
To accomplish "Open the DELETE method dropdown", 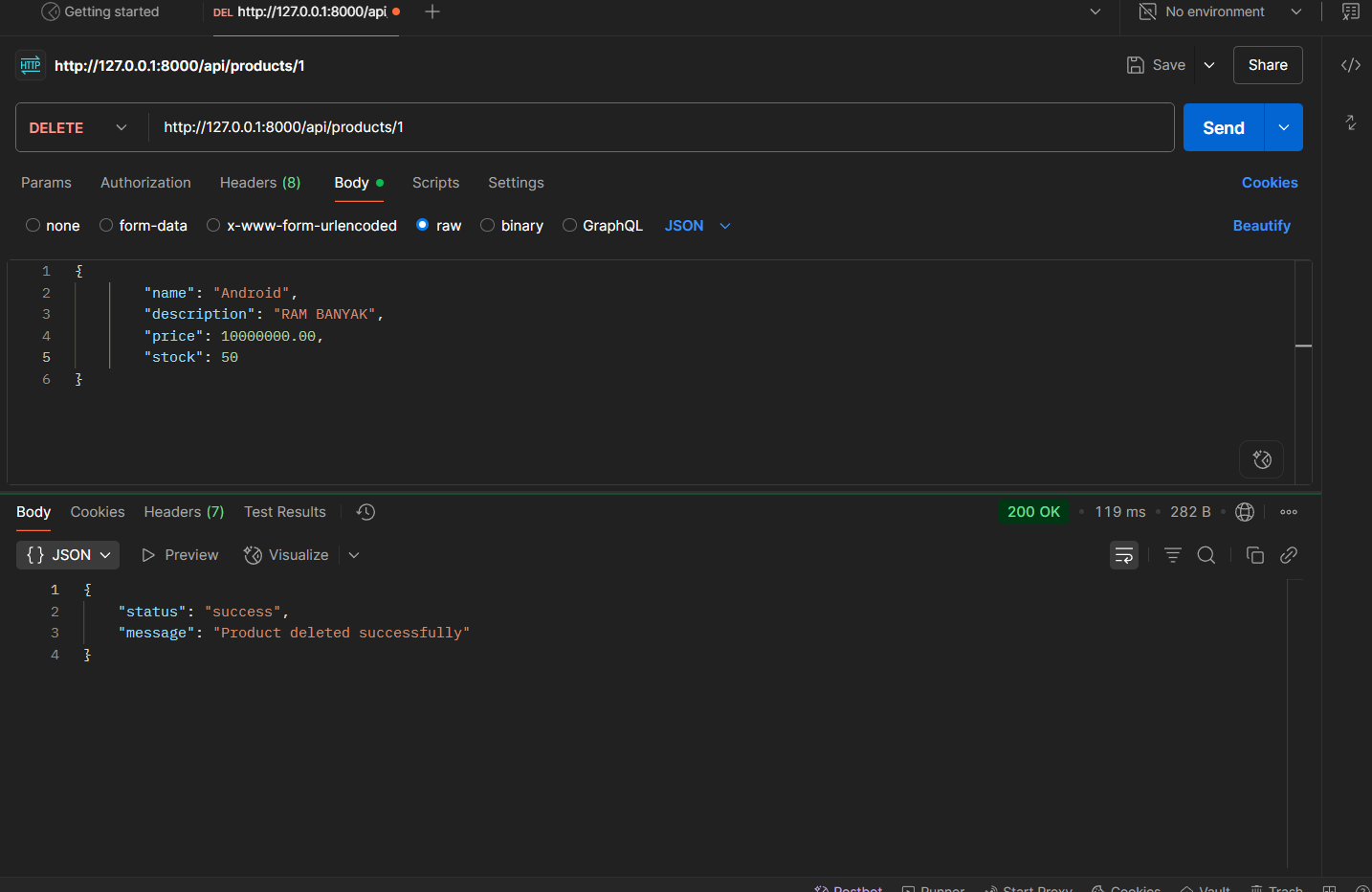I will (121, 126).
